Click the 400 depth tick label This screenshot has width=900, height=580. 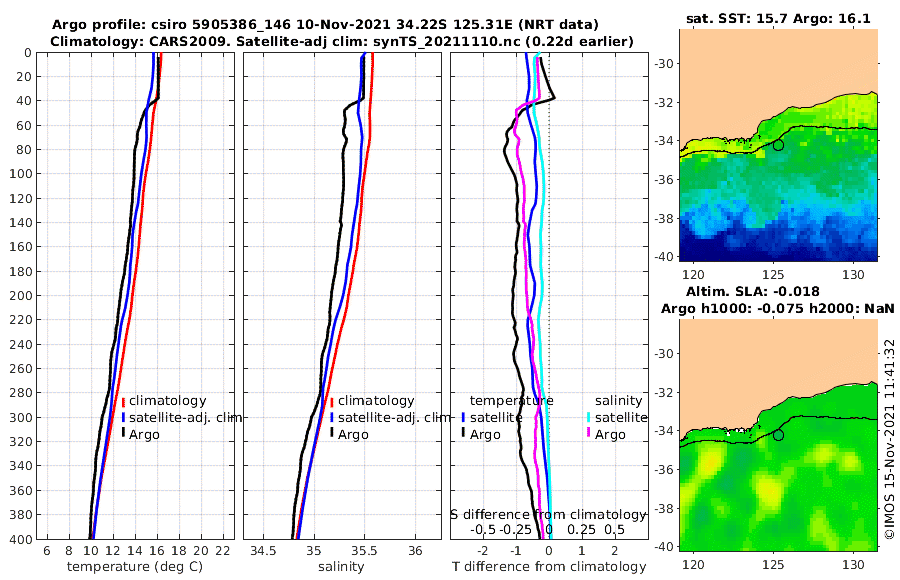[x=21, y=540]
